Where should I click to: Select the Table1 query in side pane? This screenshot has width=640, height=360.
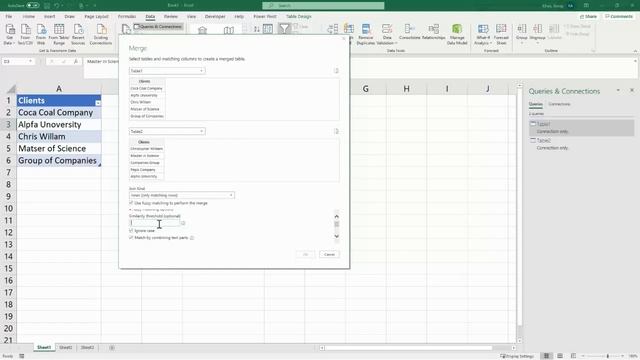click(x=582, y=127)
